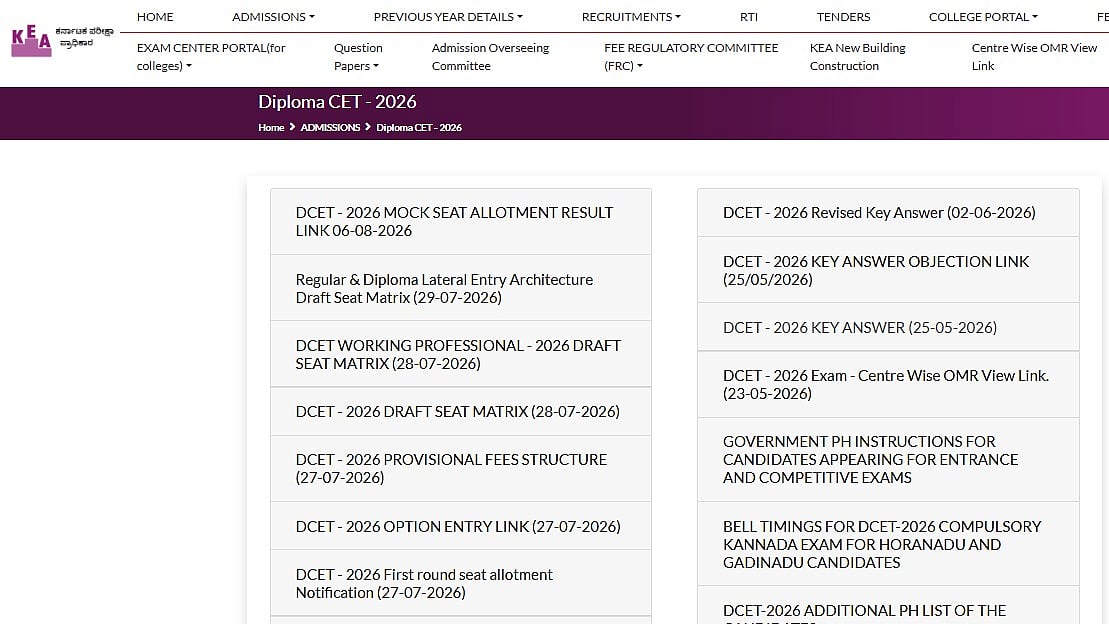The height and width of the screenshot is (624, 1109).
Task: Open DCET 2026 Option Entry Link
Action: 460,526
